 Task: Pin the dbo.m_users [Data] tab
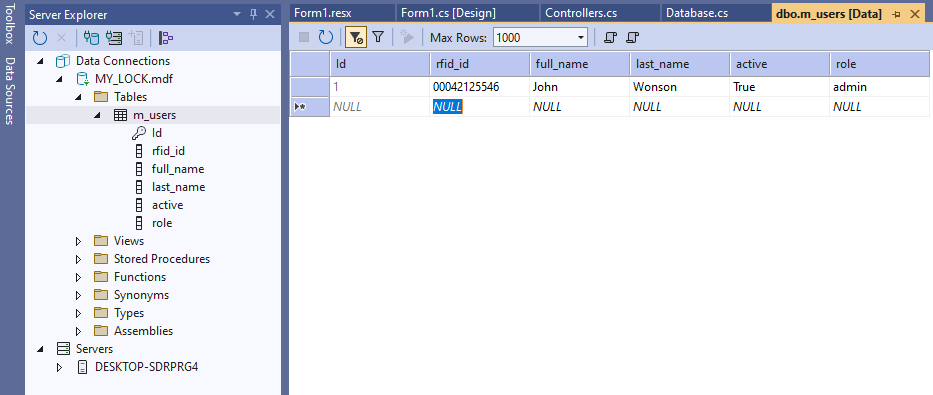(x=897, y=14)
